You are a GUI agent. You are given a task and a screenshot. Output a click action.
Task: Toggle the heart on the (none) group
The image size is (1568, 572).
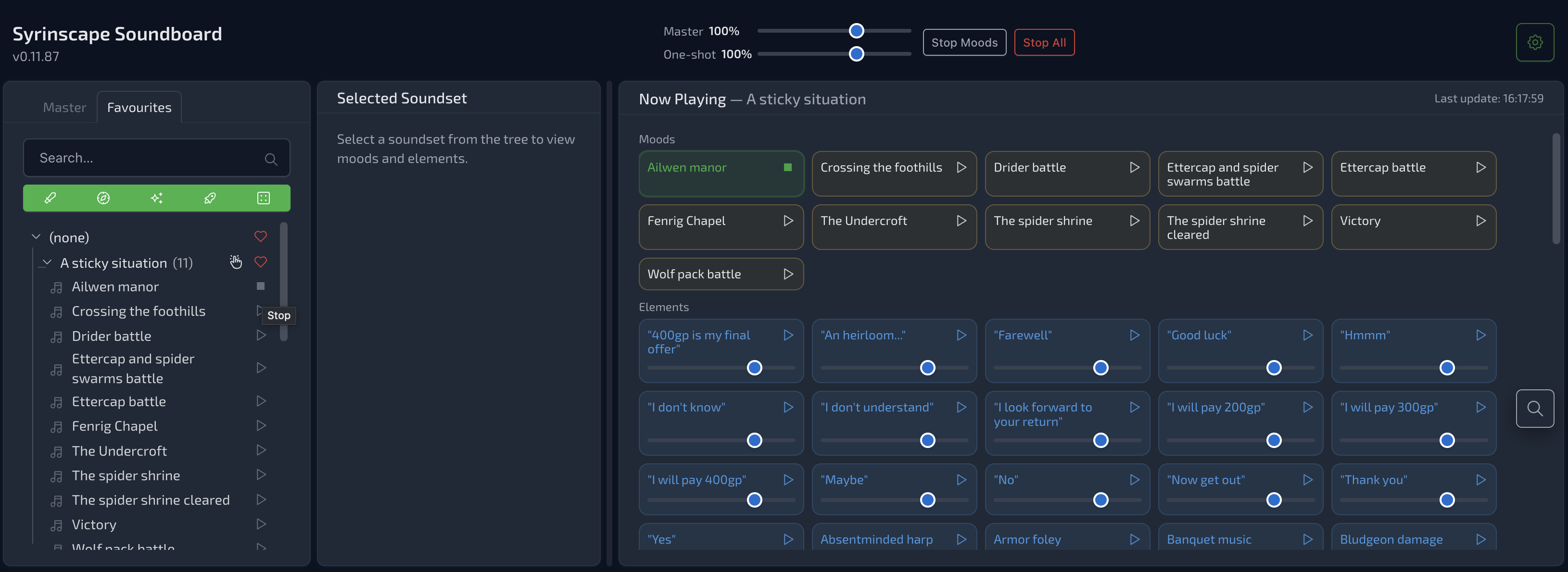click(261, 236)
